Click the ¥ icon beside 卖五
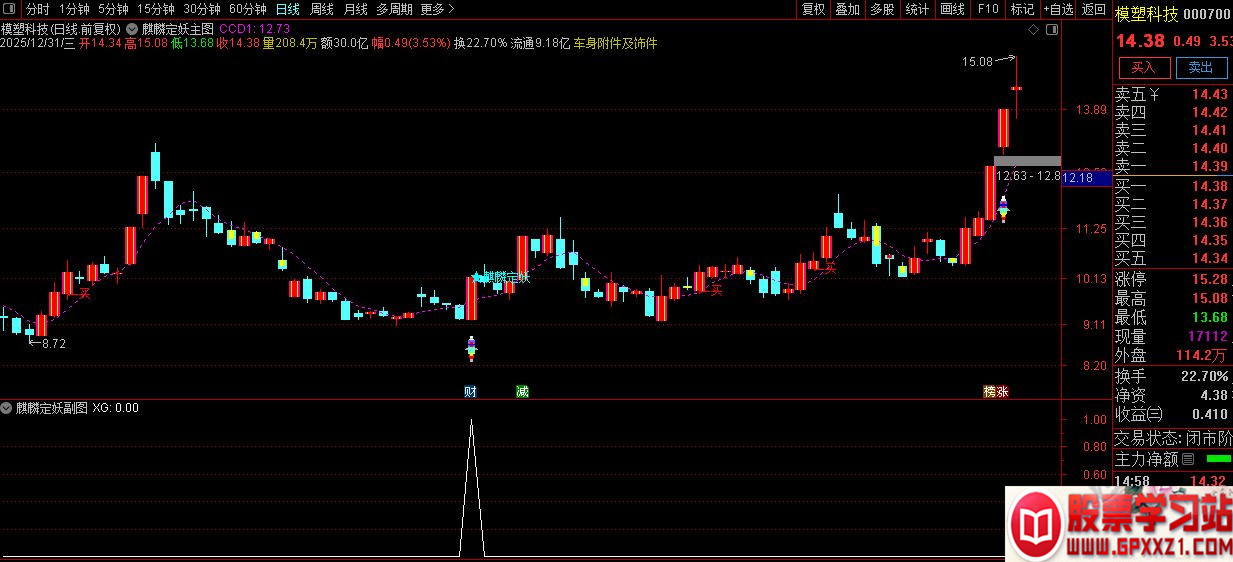 [x=1155, y=95]
